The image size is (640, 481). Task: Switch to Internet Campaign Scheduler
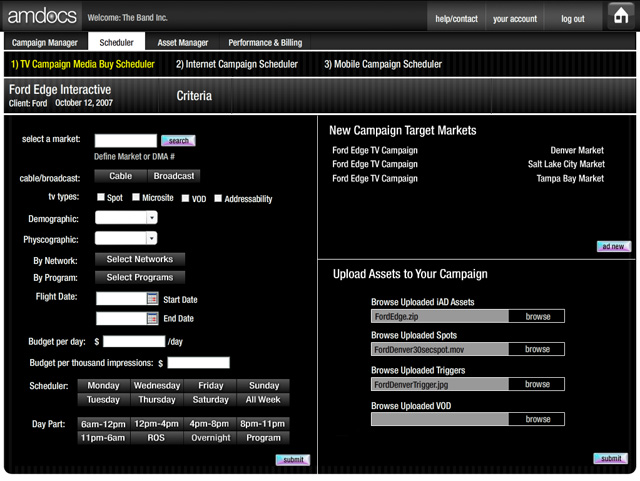coord(237,64)
